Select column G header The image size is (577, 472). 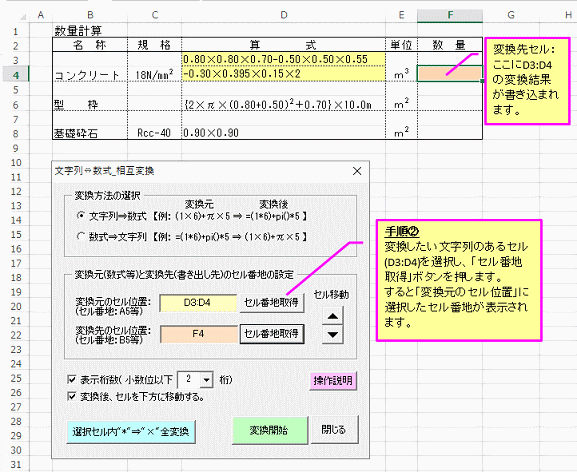511,15
